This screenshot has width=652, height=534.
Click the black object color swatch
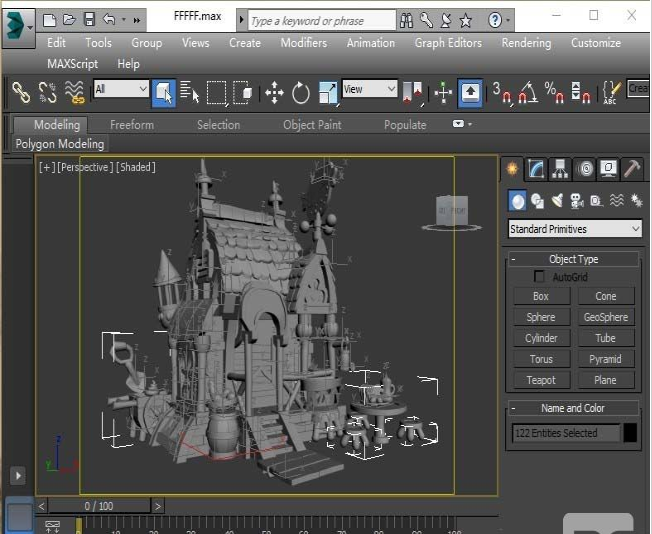[630, 433]
